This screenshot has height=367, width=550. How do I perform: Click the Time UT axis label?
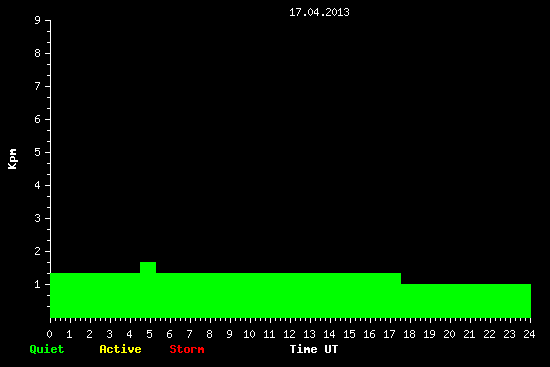[314, 349]
